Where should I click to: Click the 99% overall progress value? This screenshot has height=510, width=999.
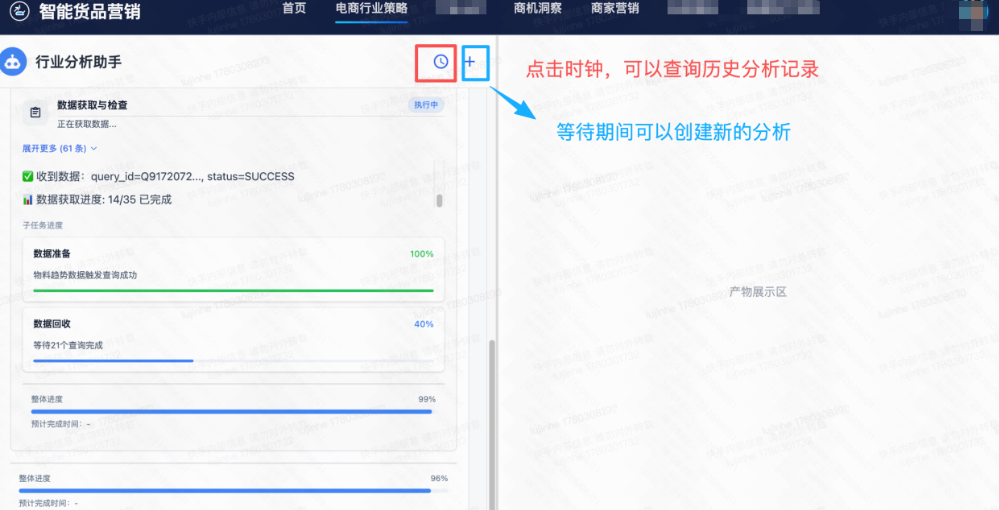click(x=427, y=399)
